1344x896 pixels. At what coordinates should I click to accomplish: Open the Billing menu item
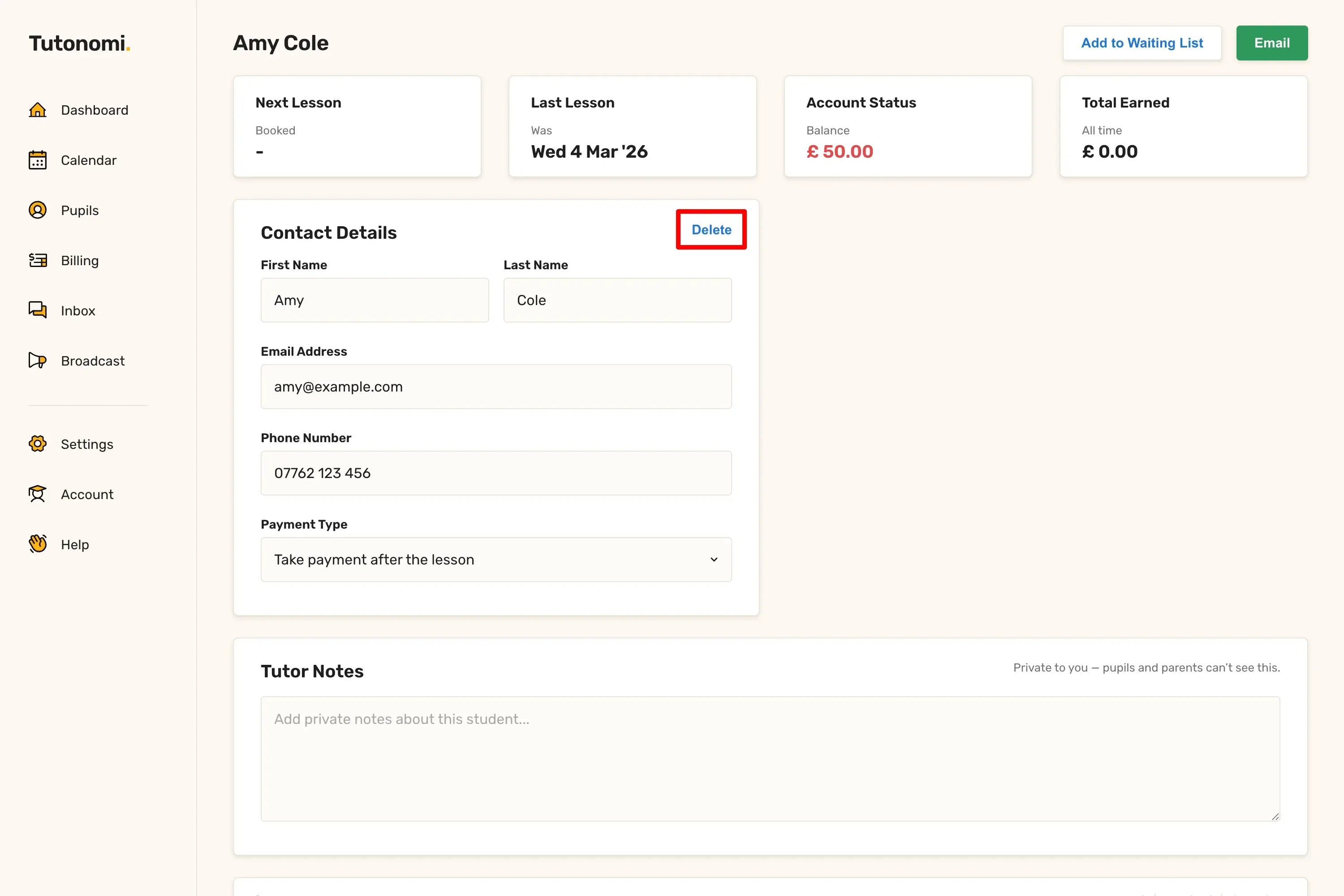pos(79,261)
